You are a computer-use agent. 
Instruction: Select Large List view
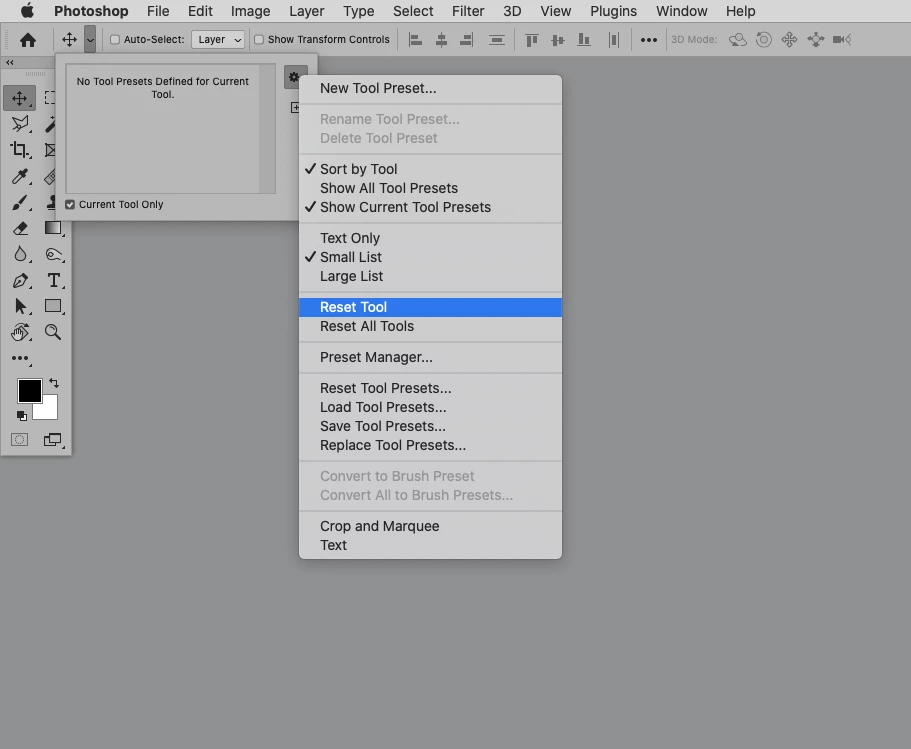tap(431, 277)
